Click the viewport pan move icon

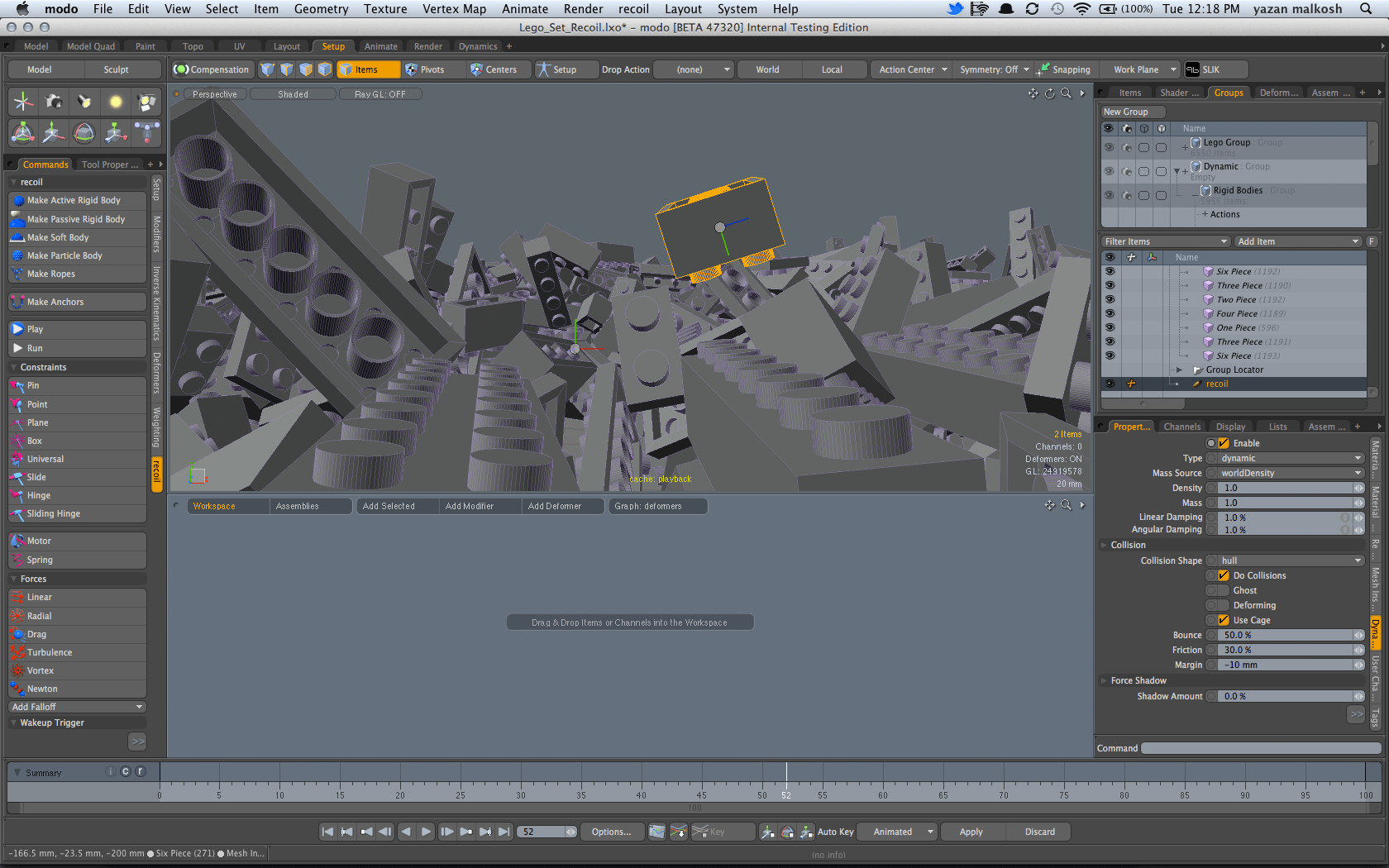1033,93
